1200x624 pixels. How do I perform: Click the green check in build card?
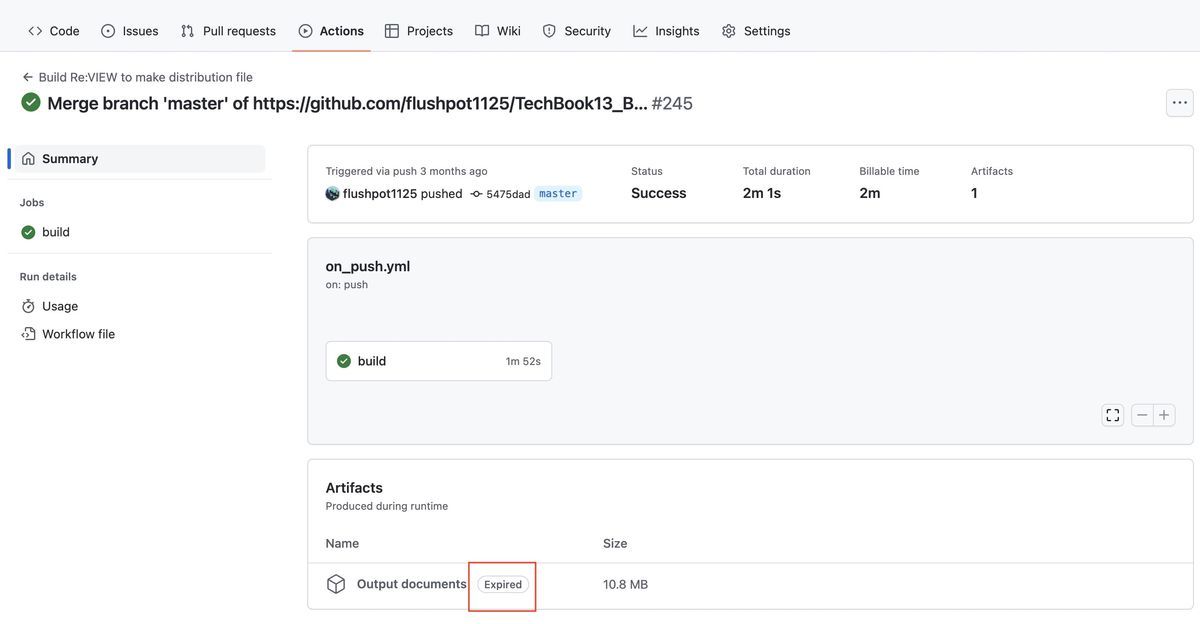click(344, 361)
